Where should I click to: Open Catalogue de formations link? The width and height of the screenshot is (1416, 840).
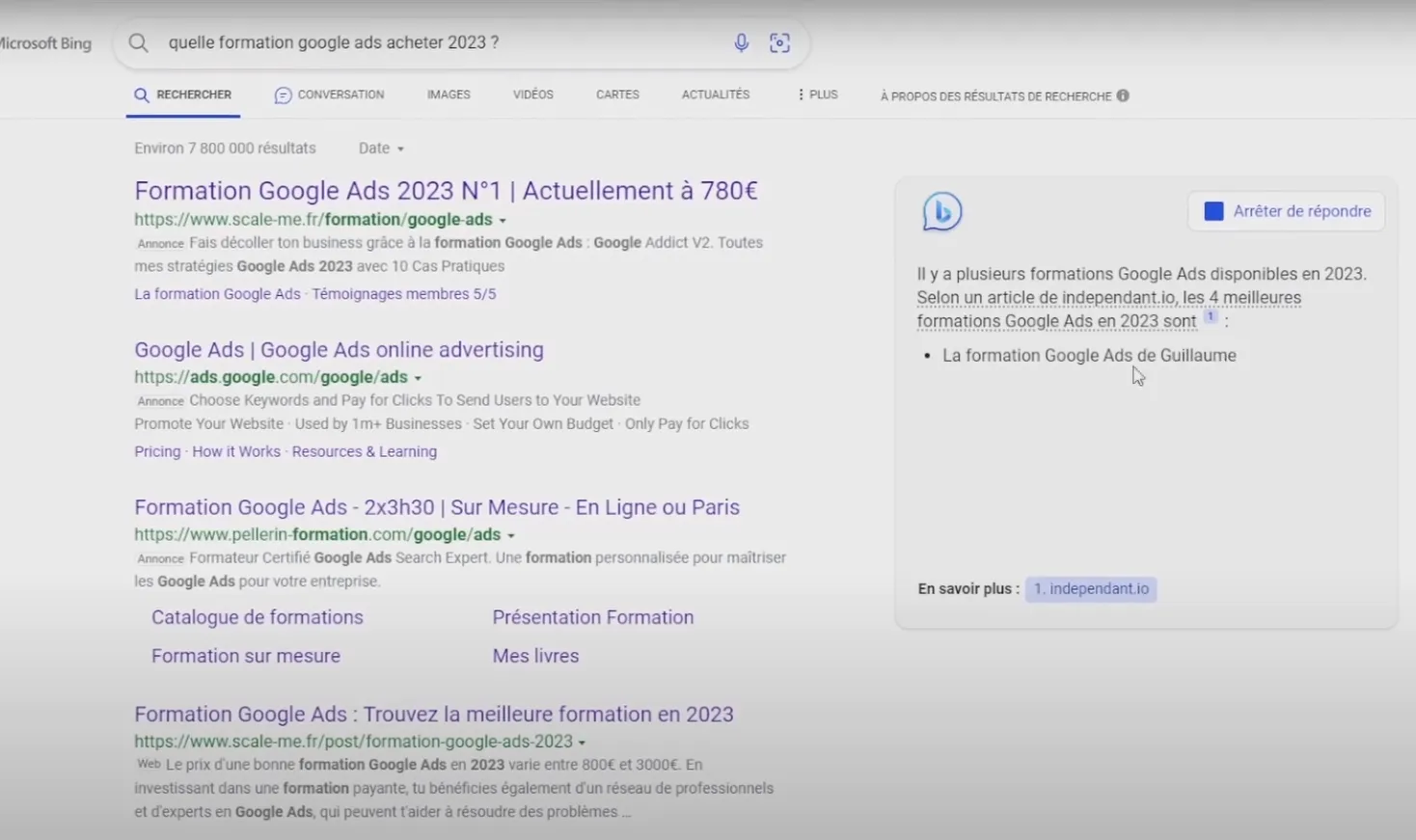[x=258, y=617]
